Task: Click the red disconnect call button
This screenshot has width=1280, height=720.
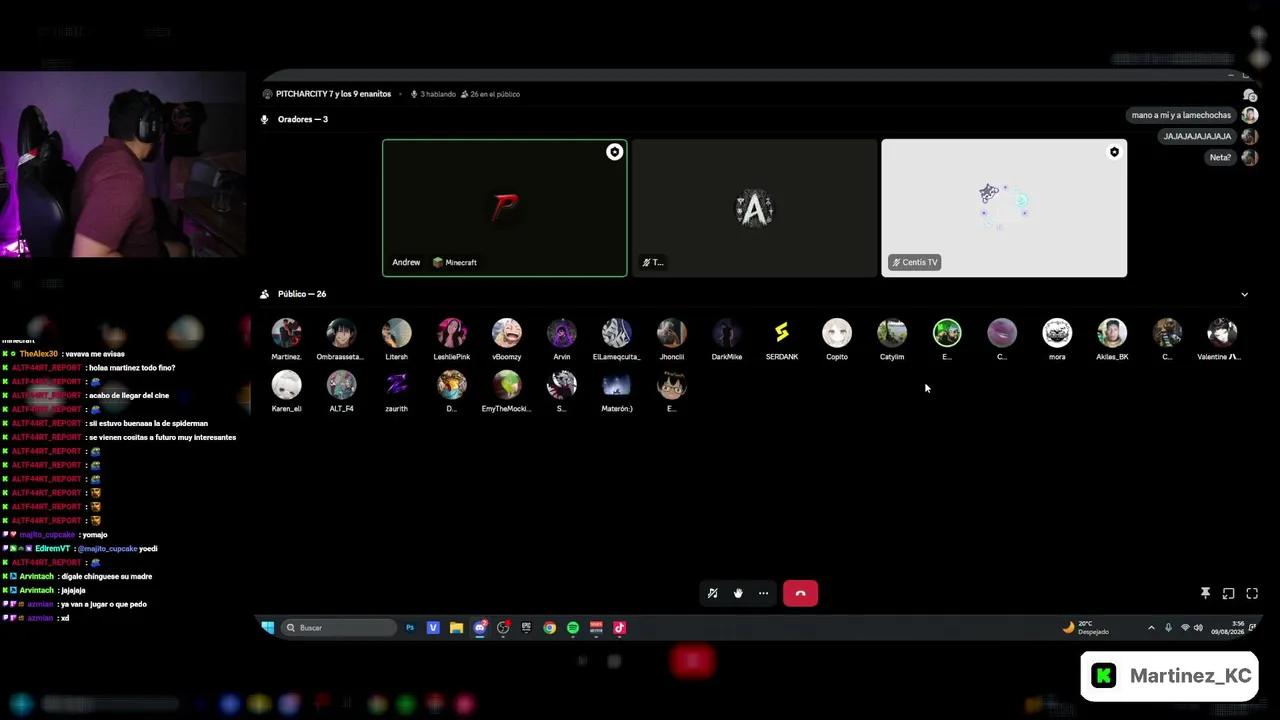Action: tap(800, 593)
